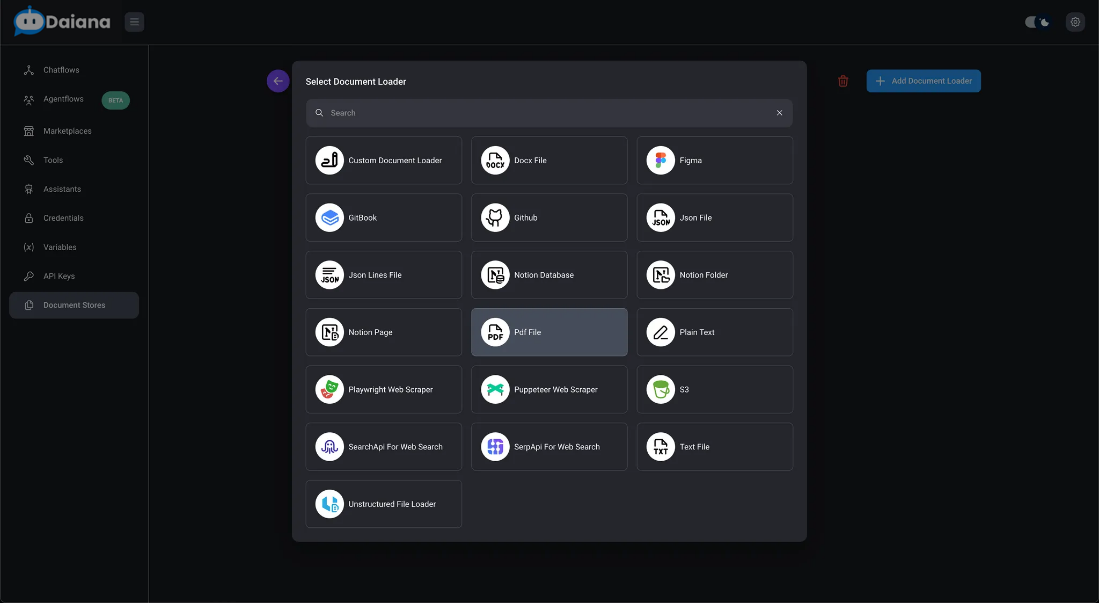
Task: Choose the Github loader icon
Action: (495, 218)
